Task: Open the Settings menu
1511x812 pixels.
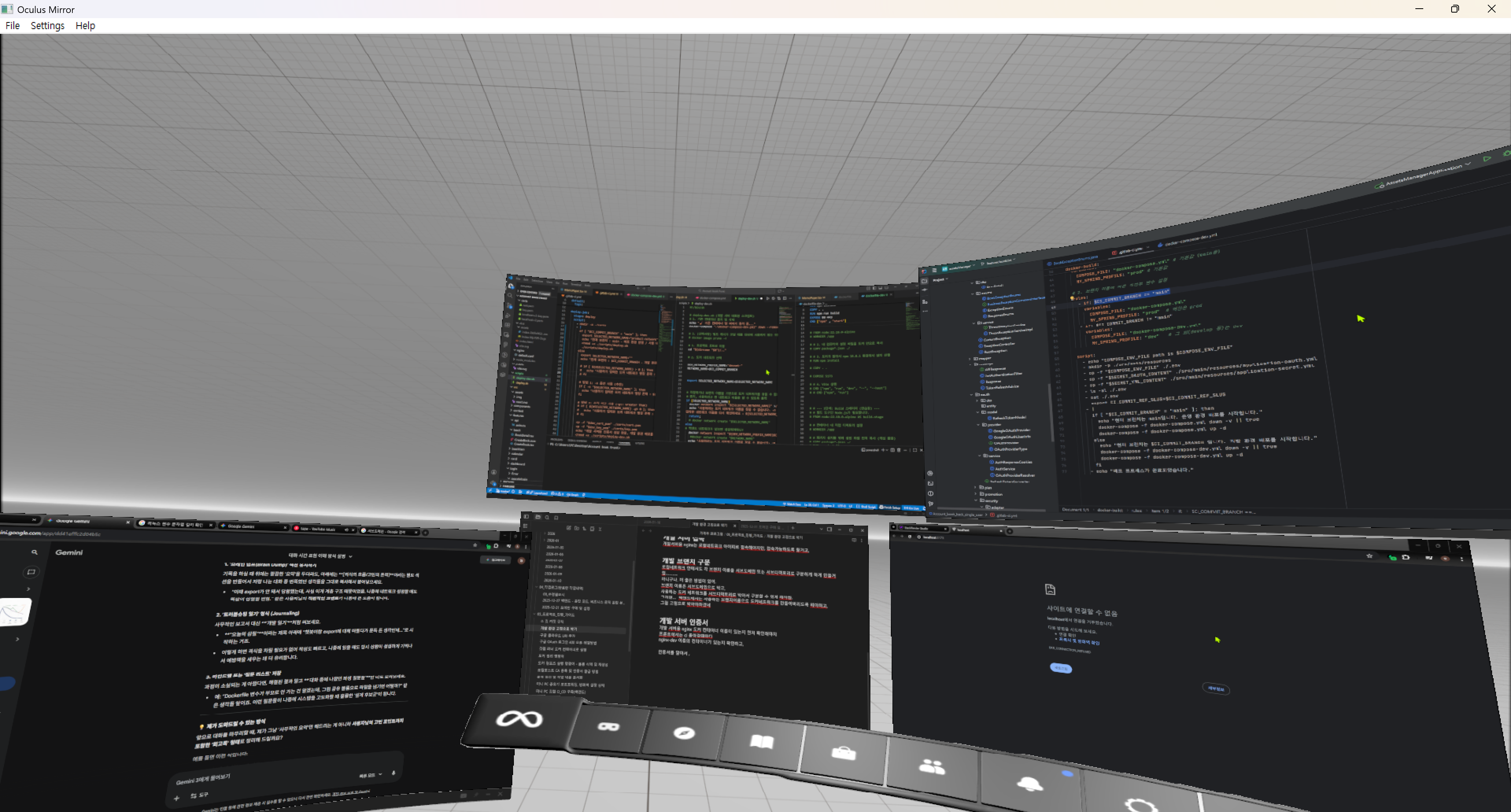Action: 48,26
